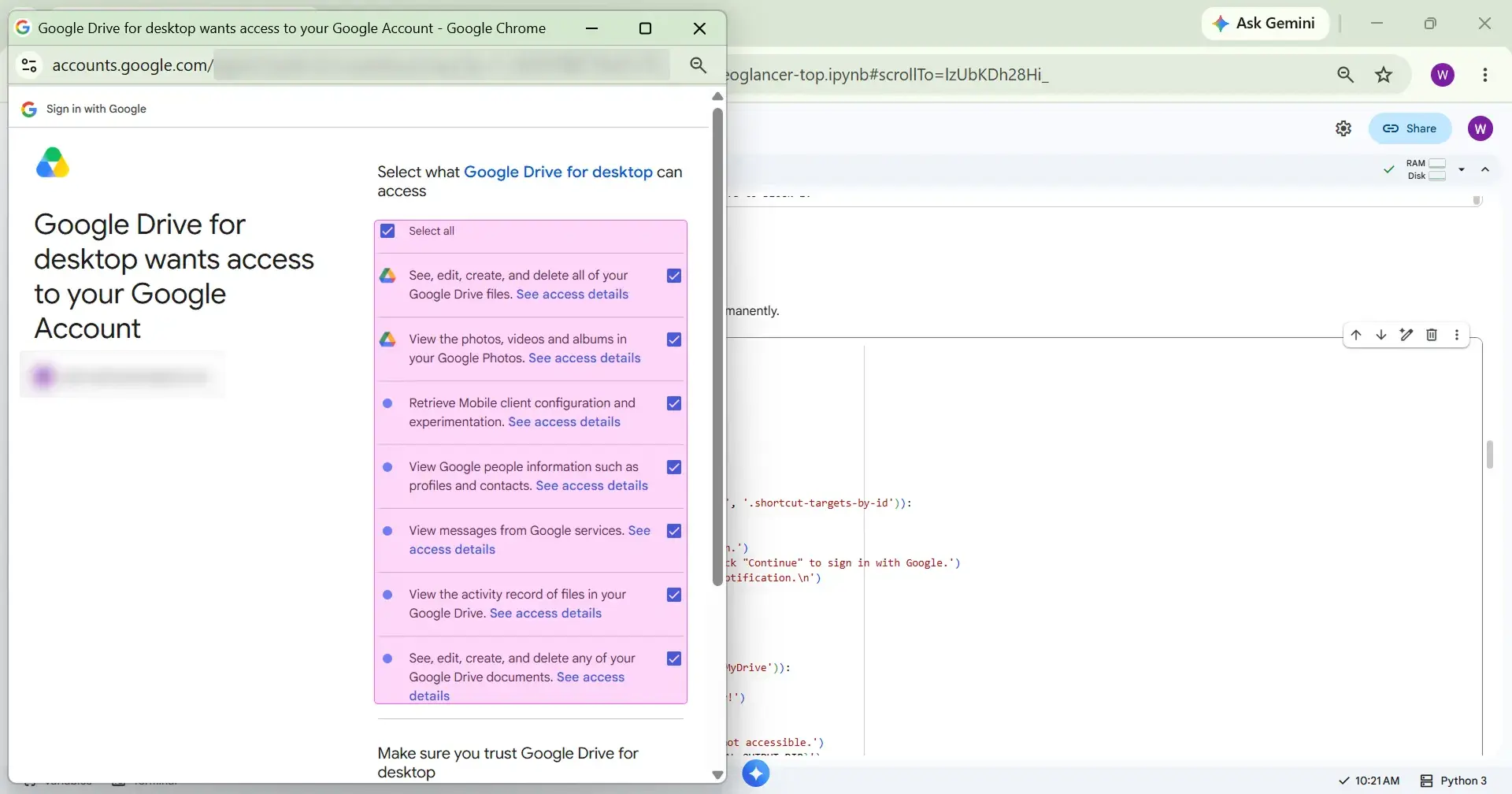Screen dimensions: 1512x794
Task: Delete the cell with the trash icon
Action: point(1432,335)
